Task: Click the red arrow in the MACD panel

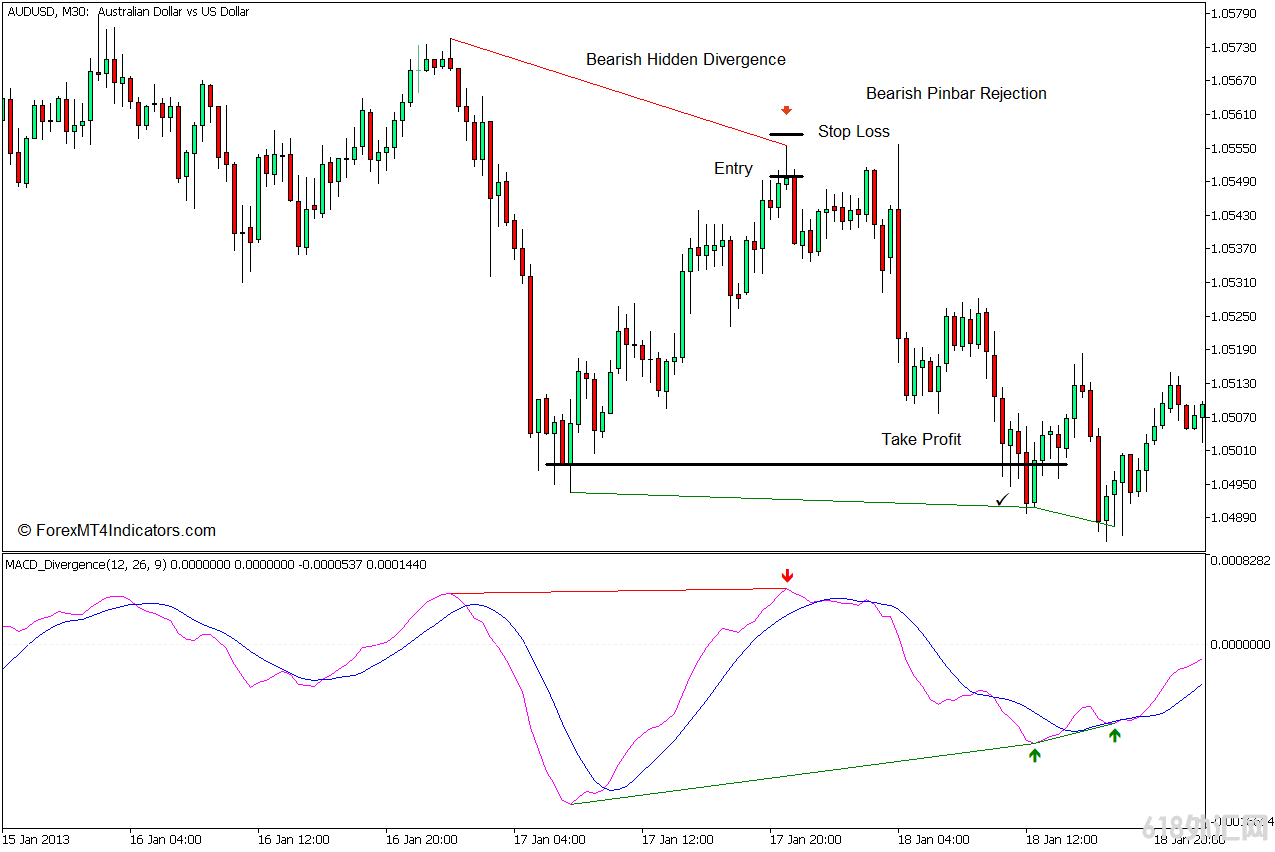Action: pos(787,576)
